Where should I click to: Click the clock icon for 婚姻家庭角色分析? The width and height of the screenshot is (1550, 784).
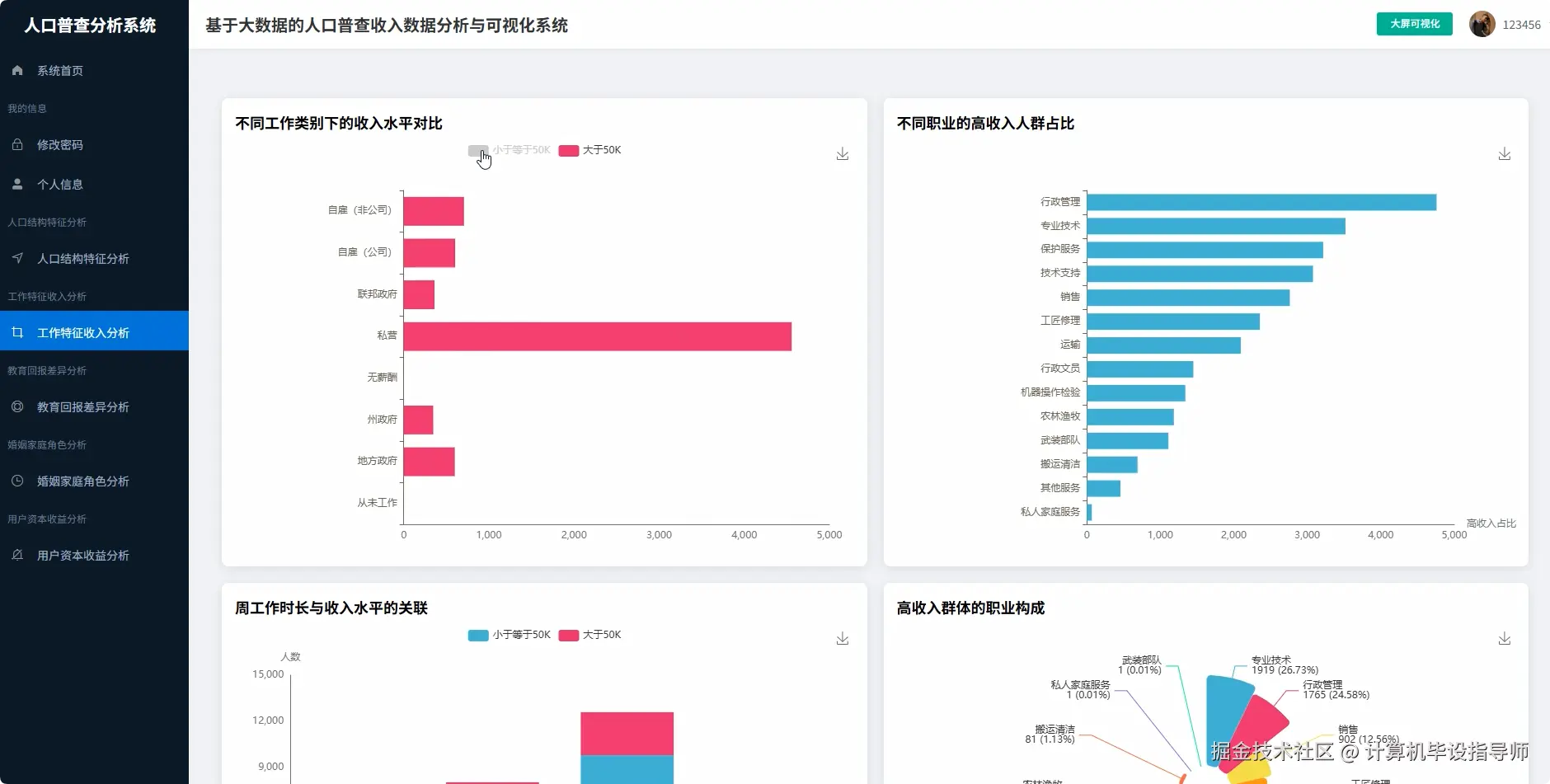(17, 481)
